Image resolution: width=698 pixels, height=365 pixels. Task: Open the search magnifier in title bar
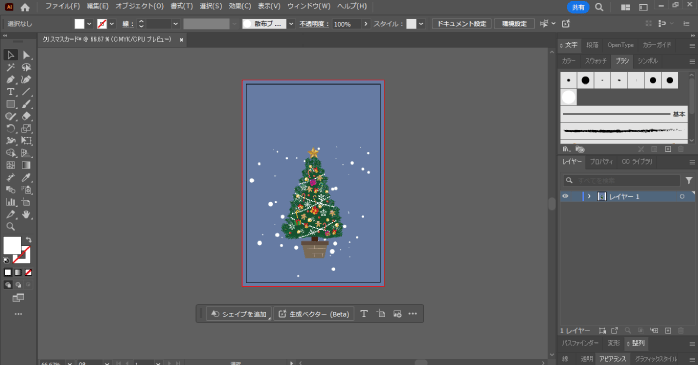point(599,7)
